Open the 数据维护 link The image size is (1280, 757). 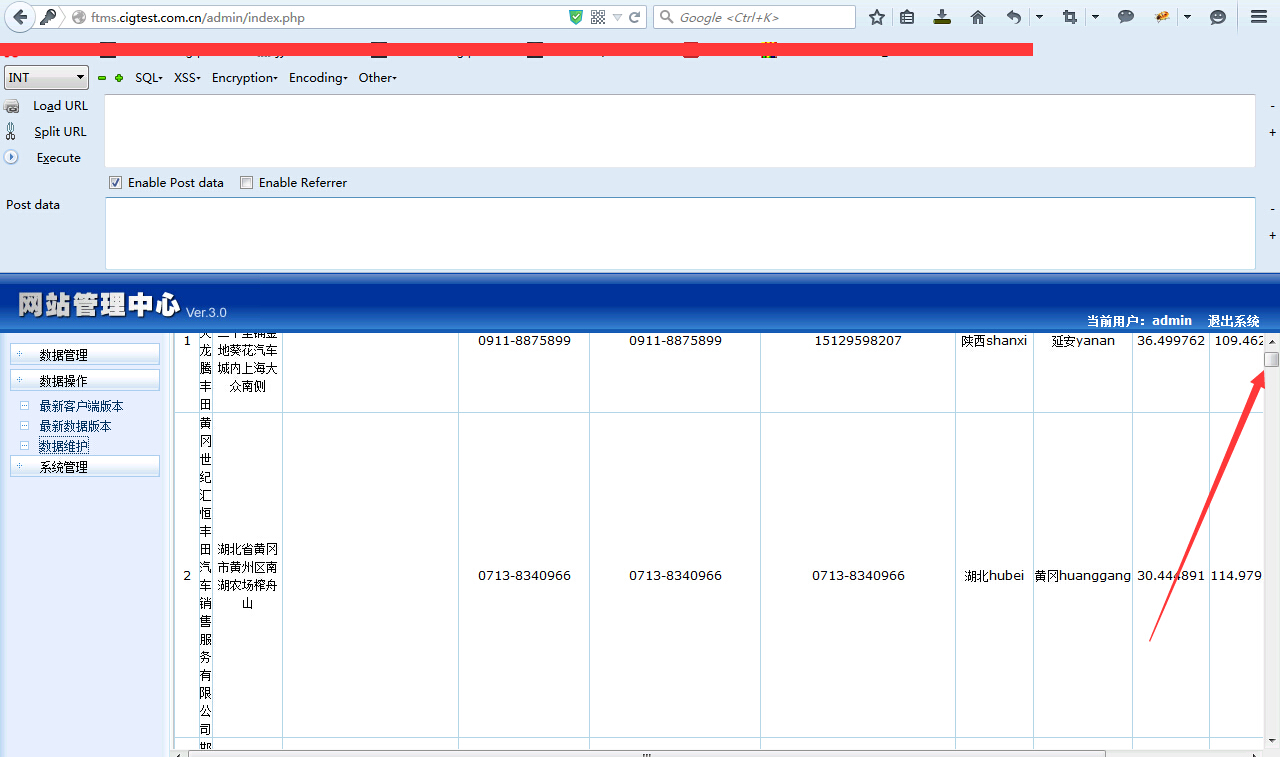point(63,446)
